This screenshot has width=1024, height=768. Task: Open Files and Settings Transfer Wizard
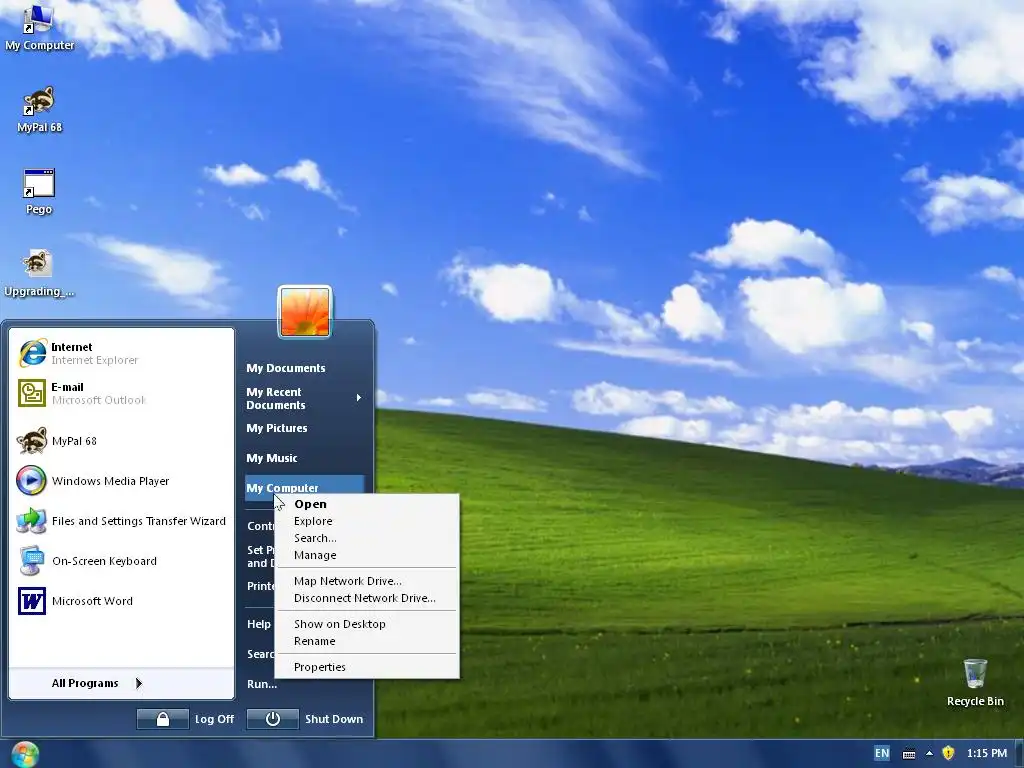coord(121,520)
